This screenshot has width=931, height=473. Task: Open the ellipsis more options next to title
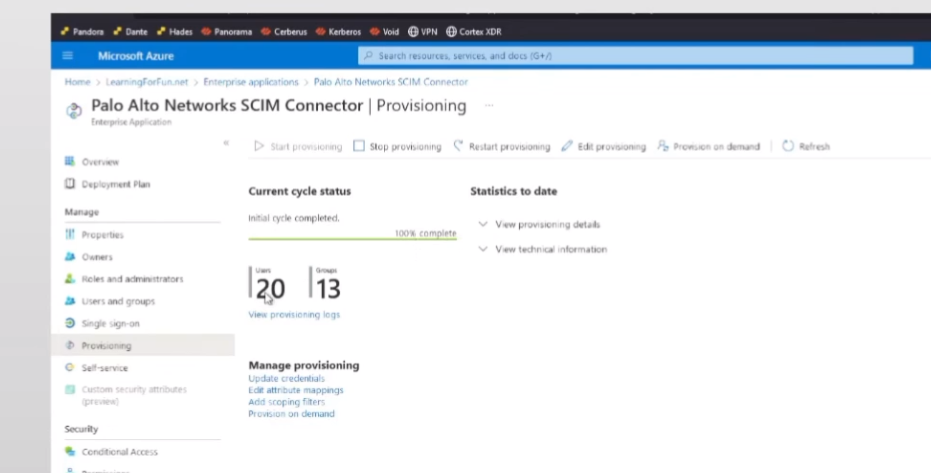(x=489, y=105)
